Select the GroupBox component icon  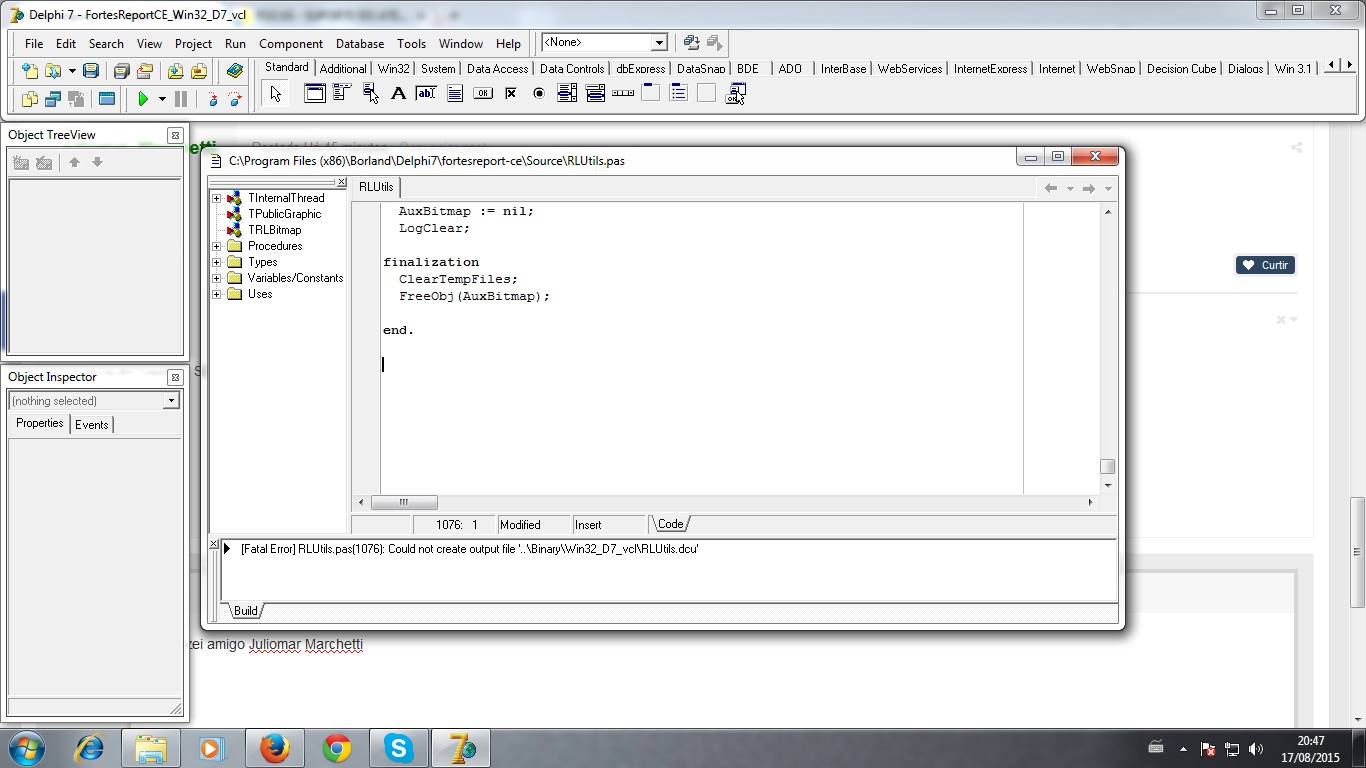pos(651,93)
